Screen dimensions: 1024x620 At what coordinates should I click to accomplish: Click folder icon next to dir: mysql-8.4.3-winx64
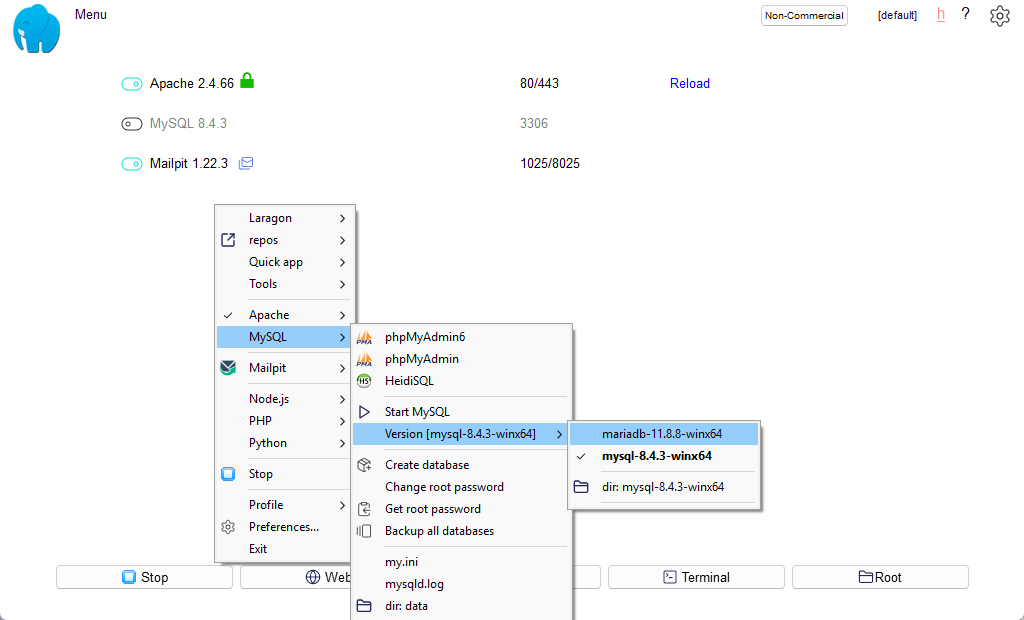[x=581, y=487]
